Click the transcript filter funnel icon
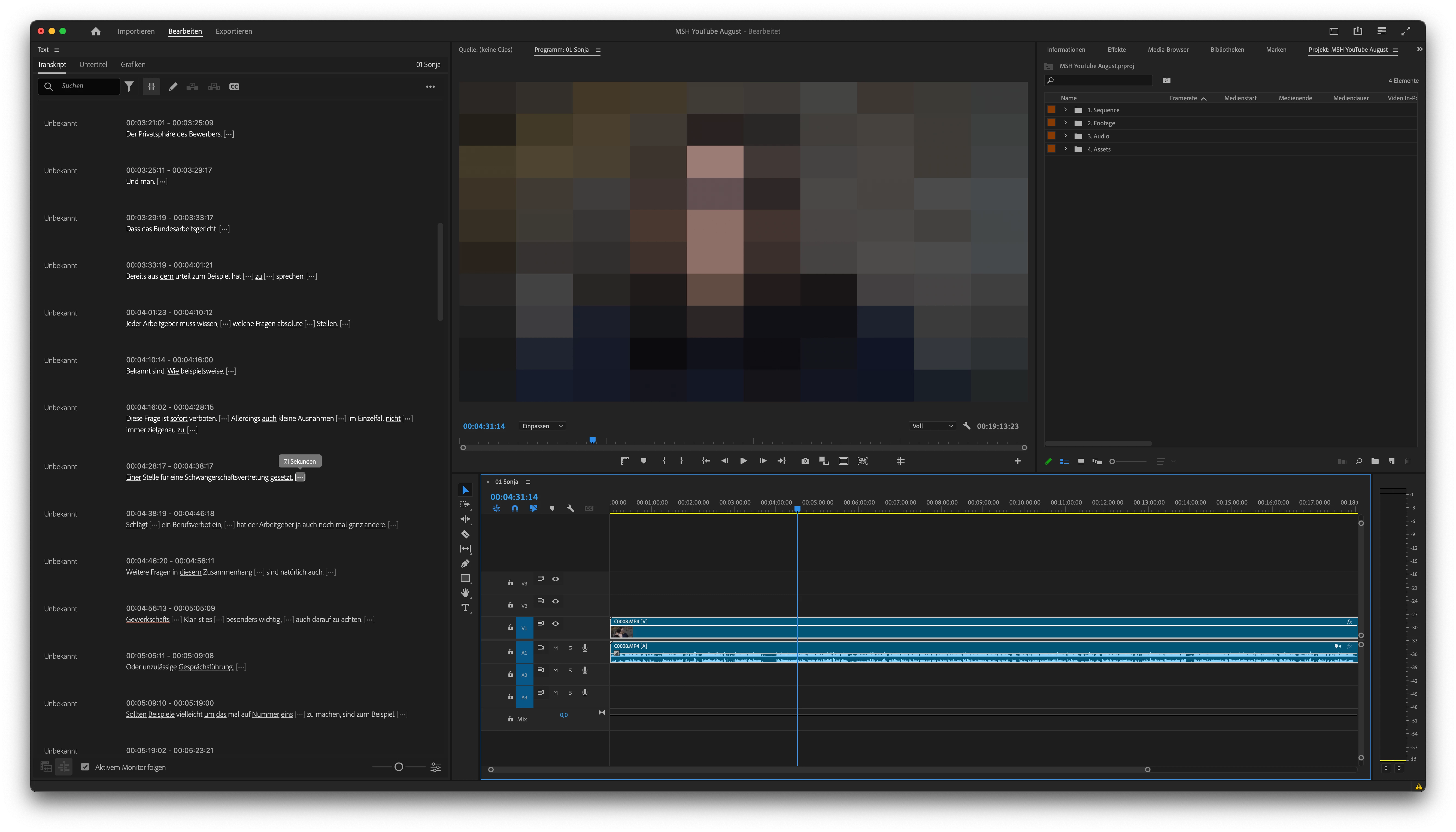This screenshot has width=1456, height=832. pos(130,86)
